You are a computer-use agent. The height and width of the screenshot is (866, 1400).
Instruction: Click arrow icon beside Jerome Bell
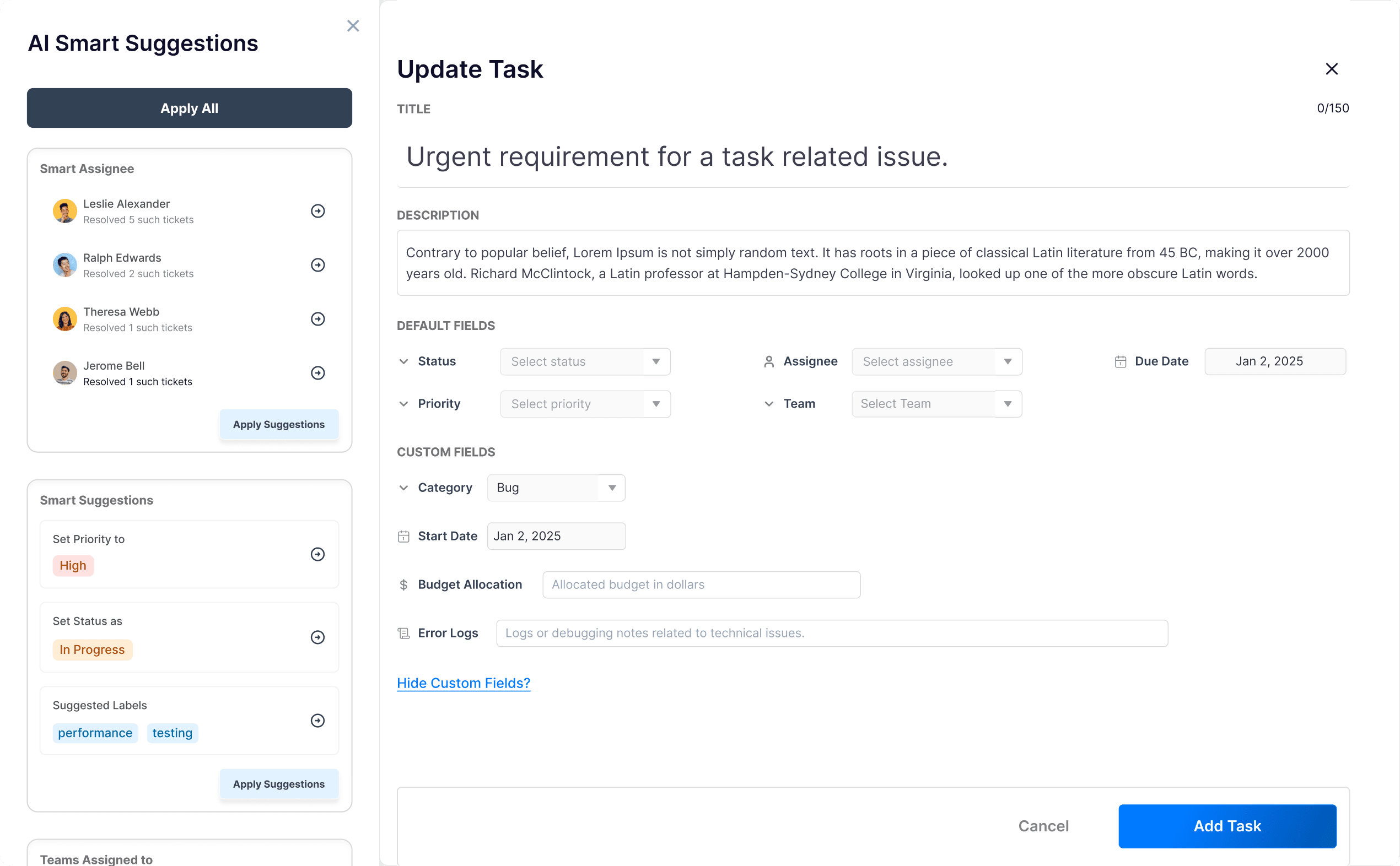[317, 373]
